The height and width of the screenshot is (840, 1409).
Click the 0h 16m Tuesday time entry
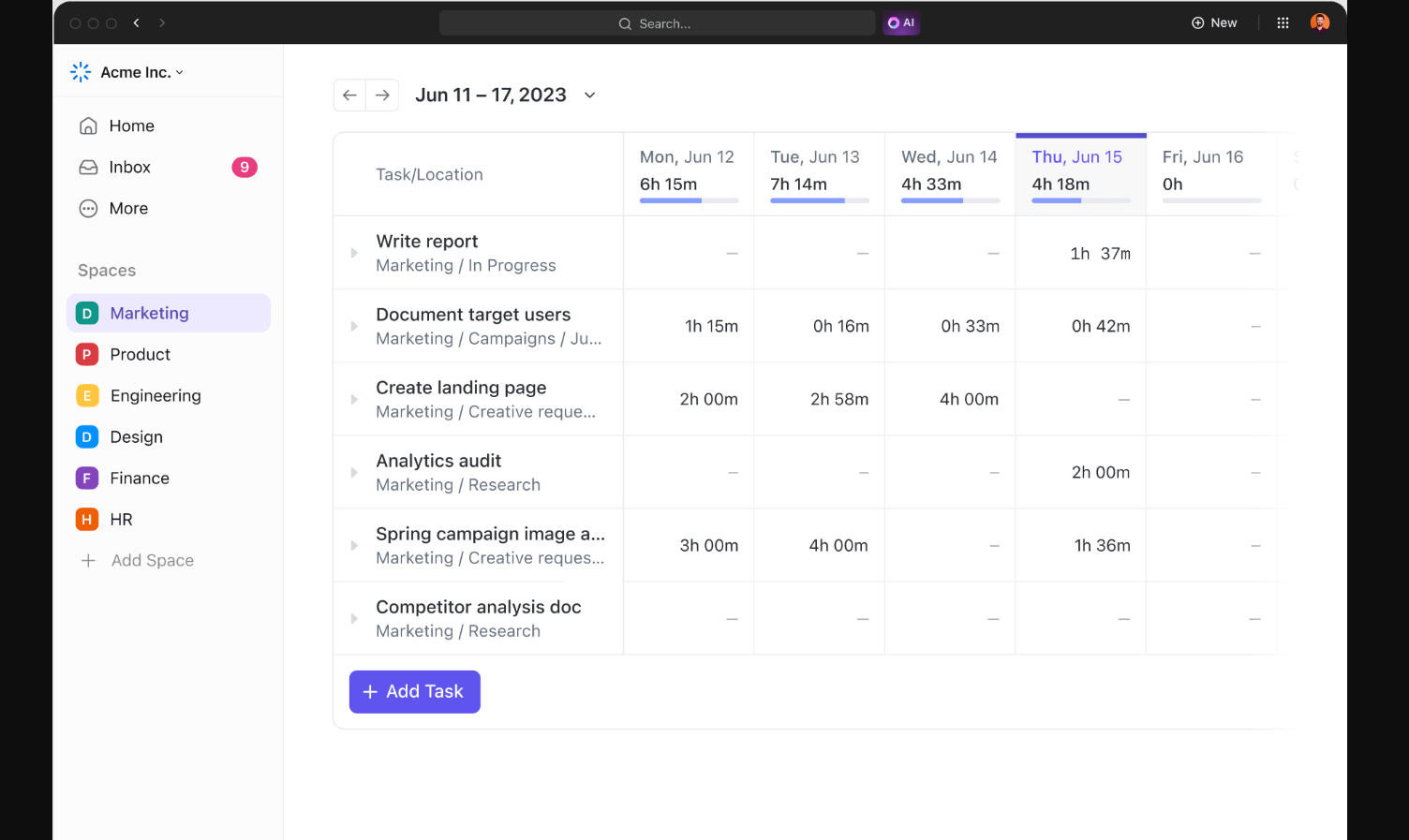coord(841,326)
